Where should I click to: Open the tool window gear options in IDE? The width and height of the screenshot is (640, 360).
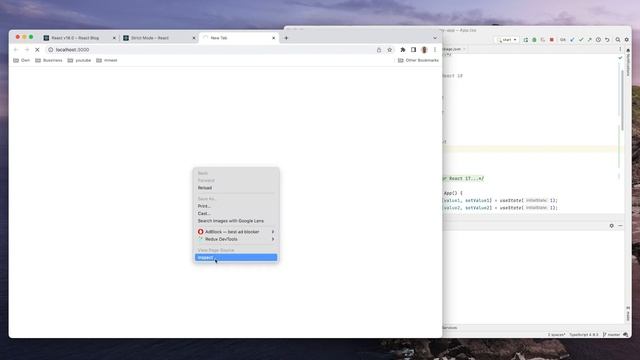click(611, 226)
